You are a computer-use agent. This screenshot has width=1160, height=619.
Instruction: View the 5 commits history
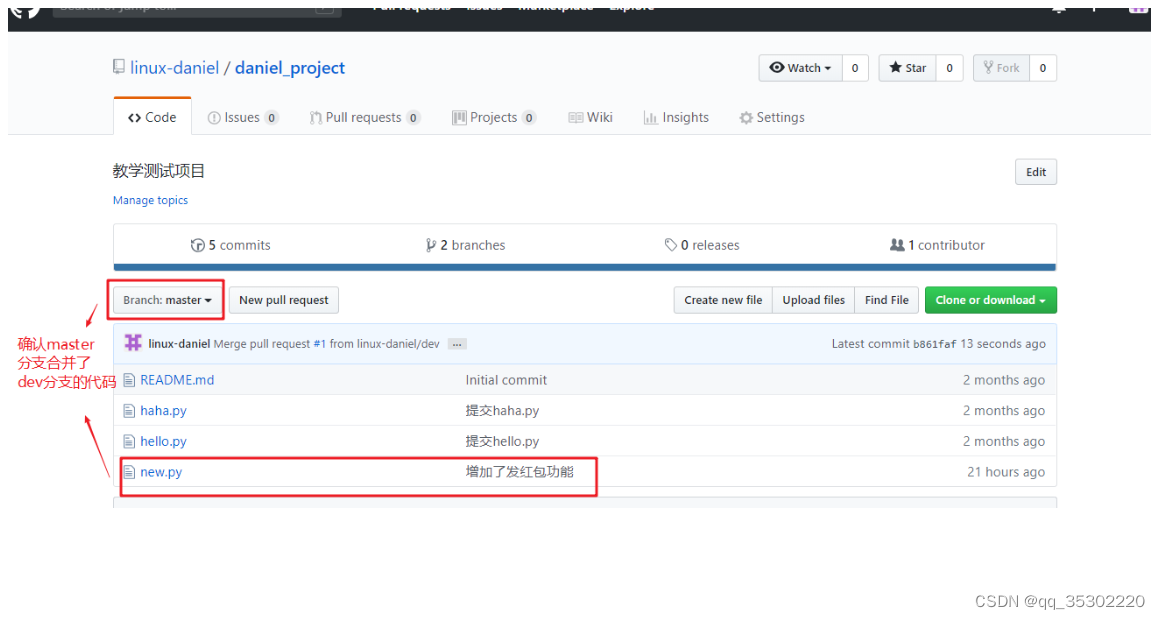(x=231, y=245)
